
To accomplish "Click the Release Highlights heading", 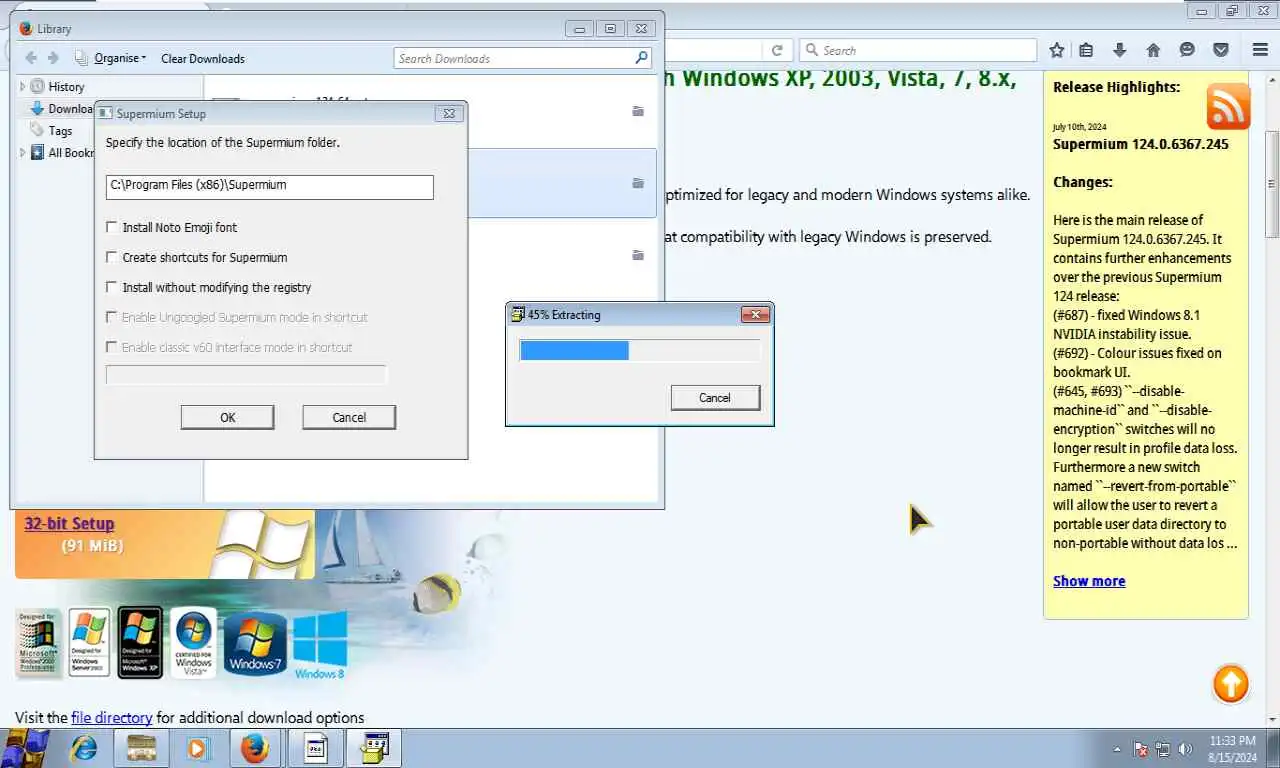I will coord(1116,87).
